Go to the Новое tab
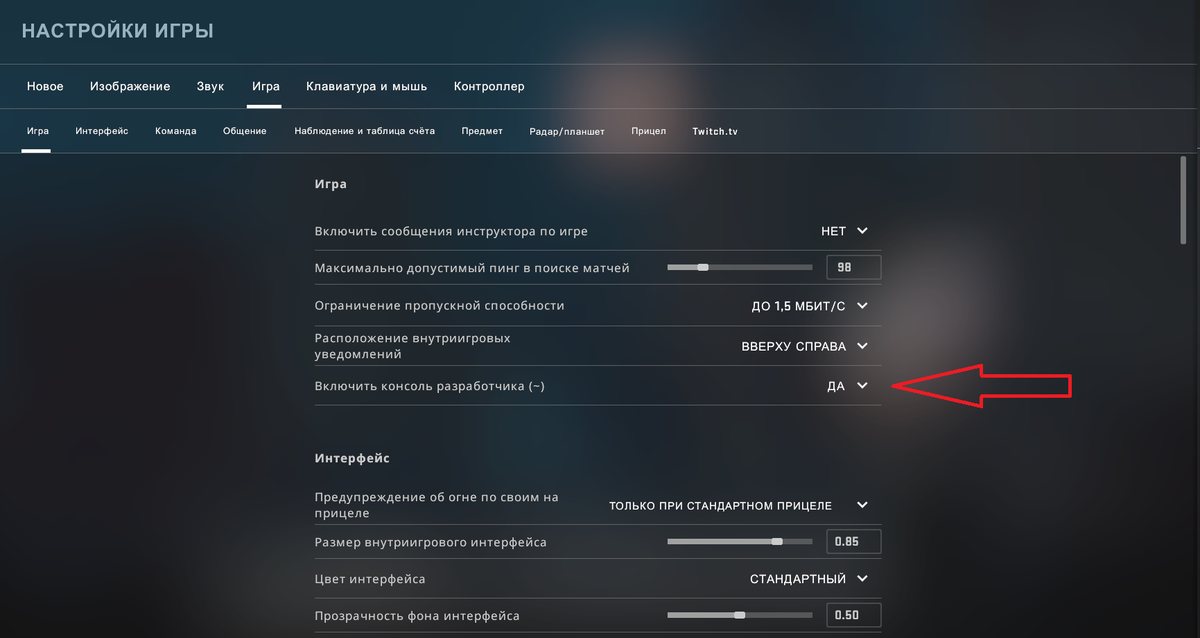 pos(45,87)
